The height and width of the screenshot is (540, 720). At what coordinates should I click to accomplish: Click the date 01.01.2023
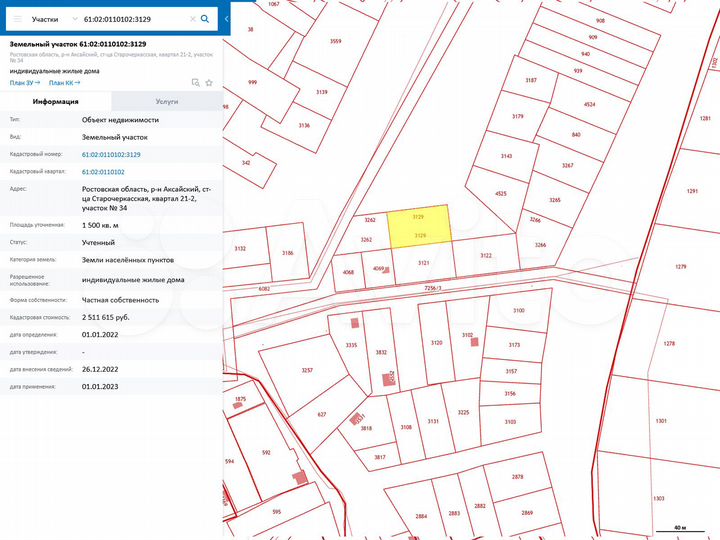pyautogui.click(x=100, y=387)
